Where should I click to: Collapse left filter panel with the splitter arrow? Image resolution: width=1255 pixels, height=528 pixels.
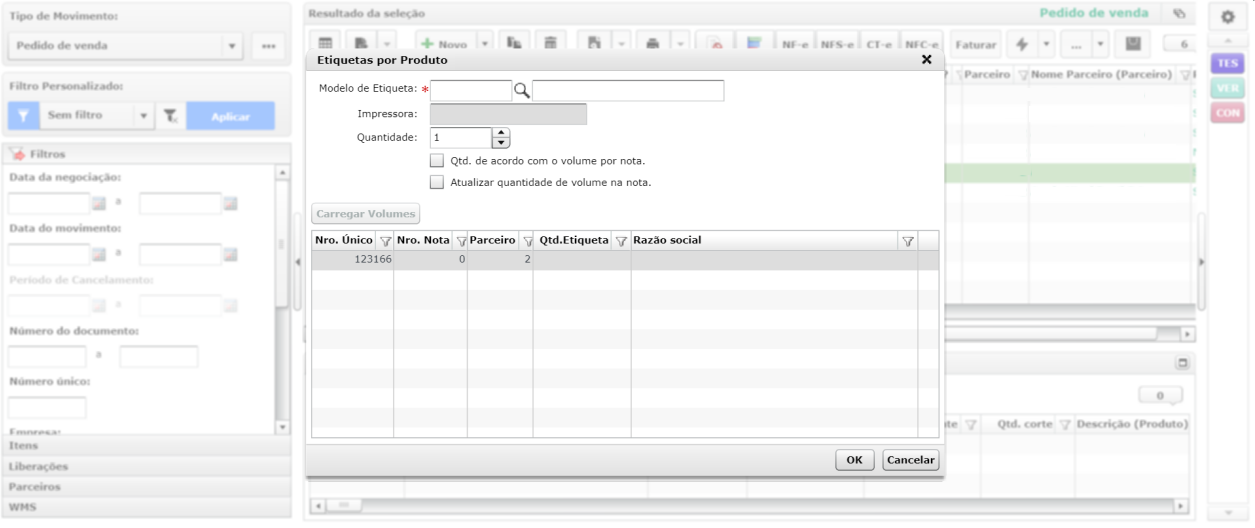[x=297, y=262]
